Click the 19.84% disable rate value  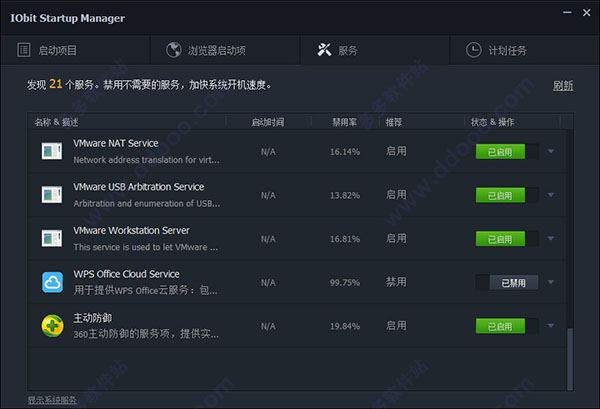(345, 326)
